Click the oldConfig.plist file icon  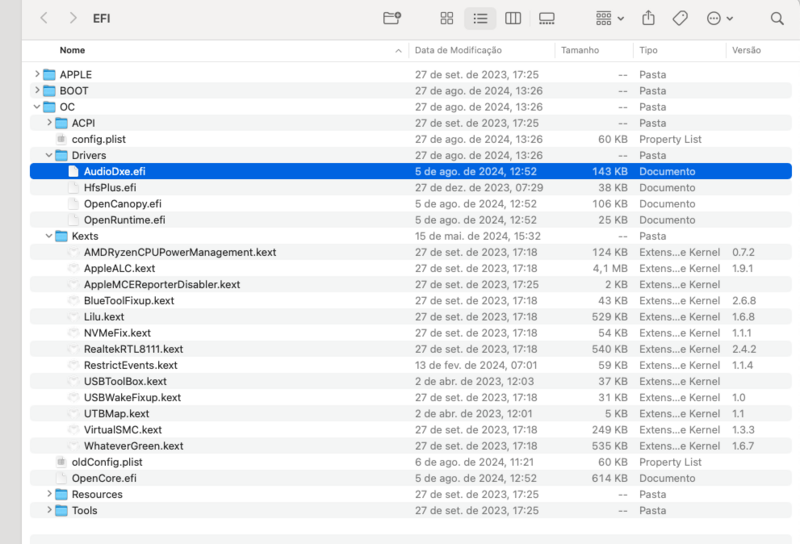(x=61, y=462)
